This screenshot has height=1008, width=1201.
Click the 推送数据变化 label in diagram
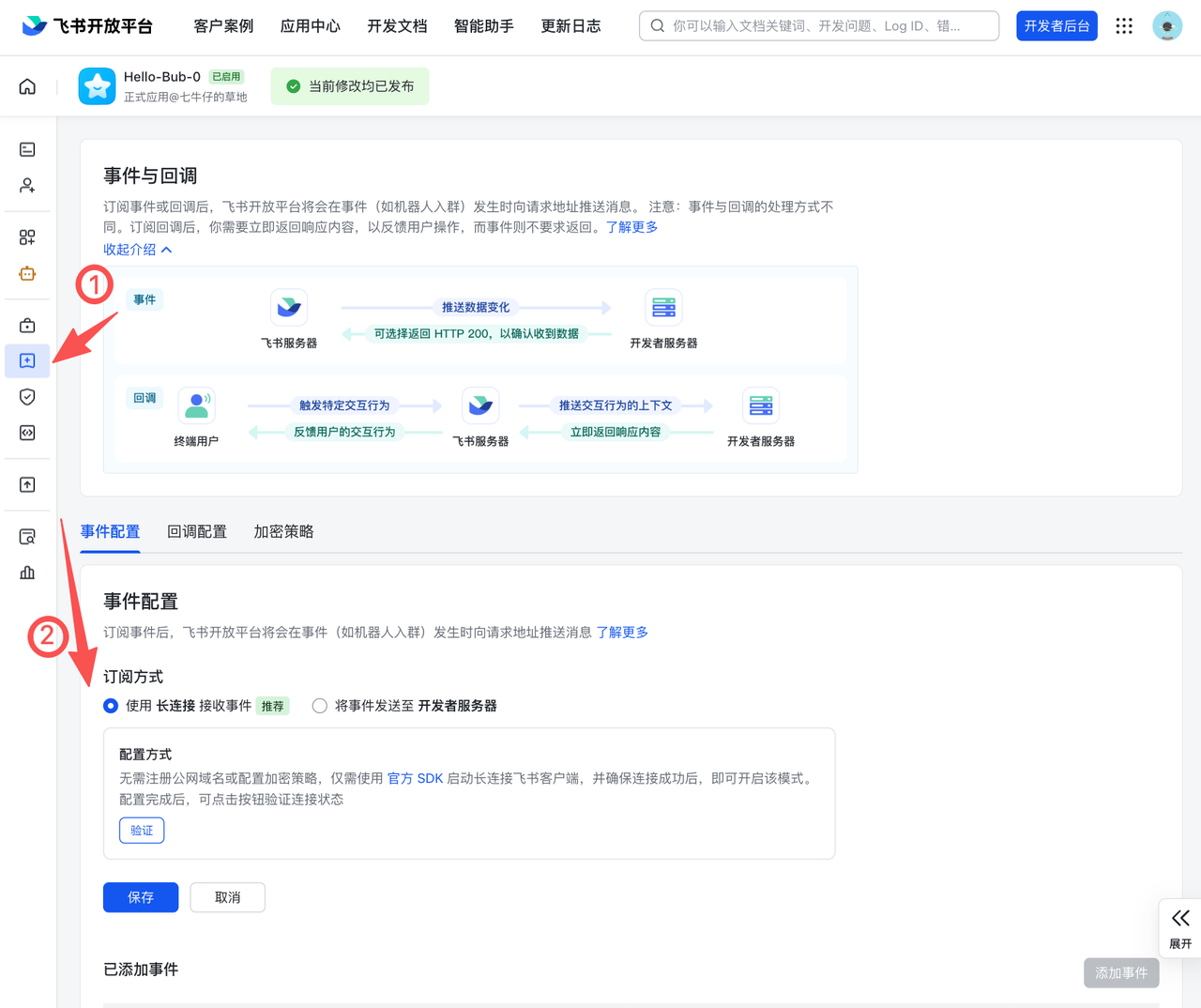(476, 307)
